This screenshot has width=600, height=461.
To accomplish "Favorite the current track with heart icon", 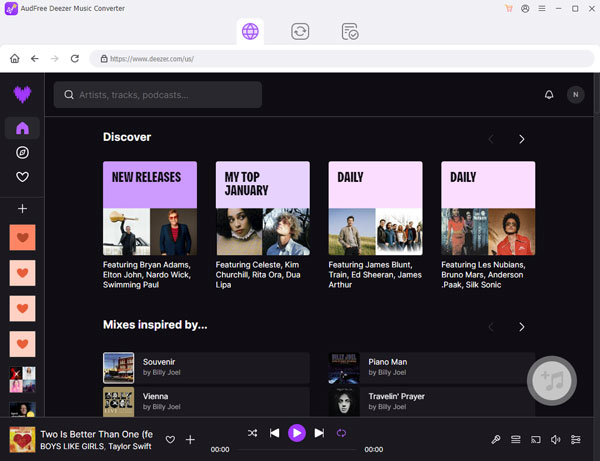I will pos(170,440).
